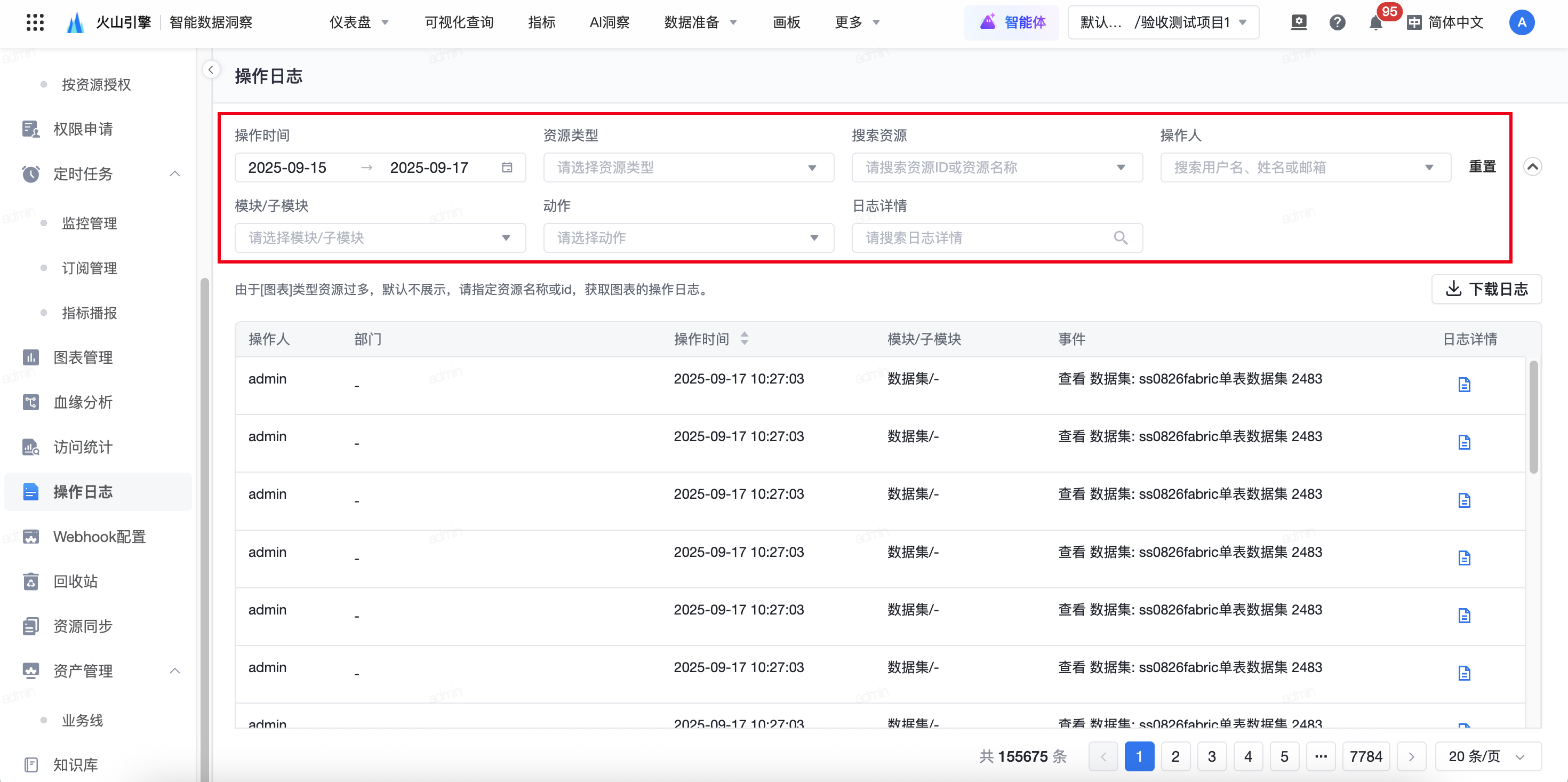
Task: Click the table vertical scrollbar
Action: 1533,417
